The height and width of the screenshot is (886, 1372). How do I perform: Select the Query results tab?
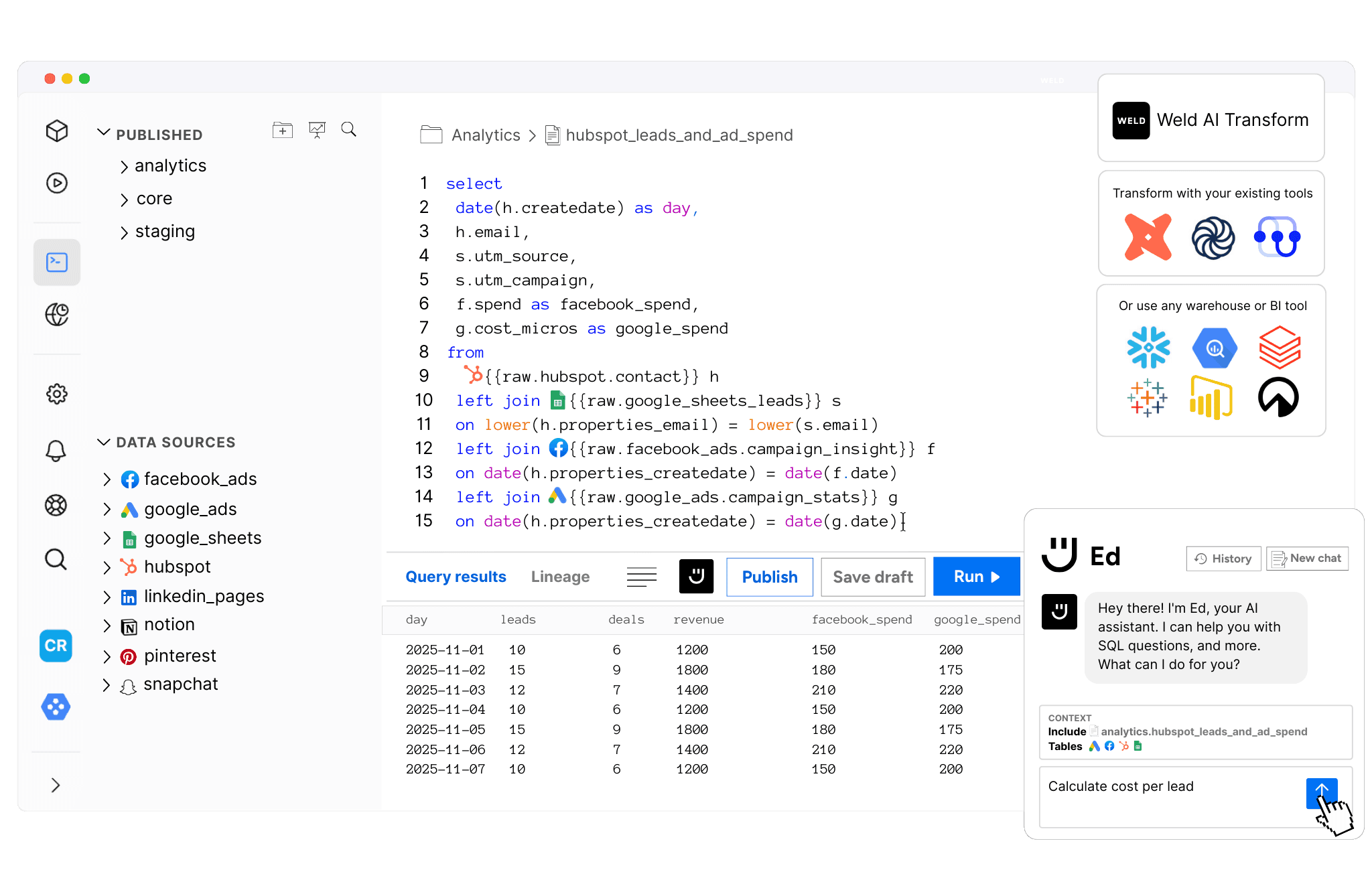tap(456, 577)
